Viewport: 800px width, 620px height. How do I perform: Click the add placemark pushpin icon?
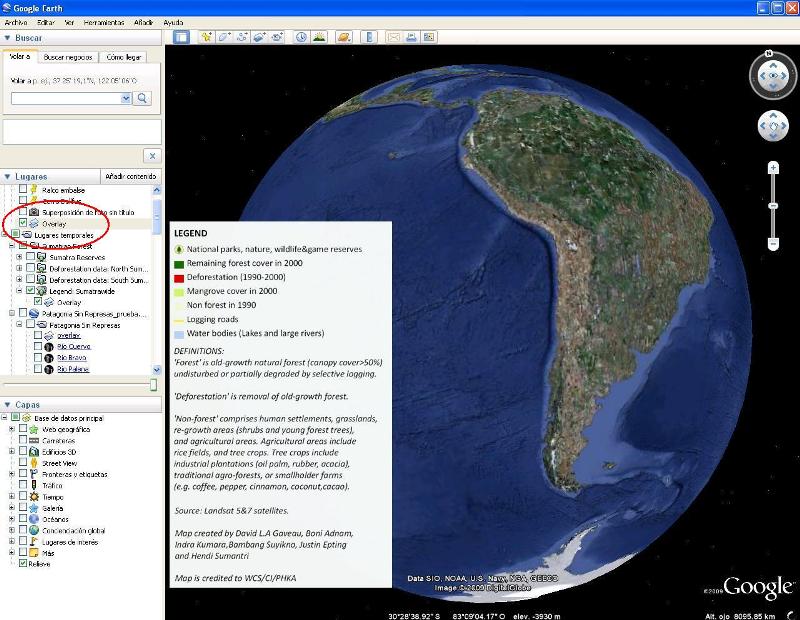[207, 37]
